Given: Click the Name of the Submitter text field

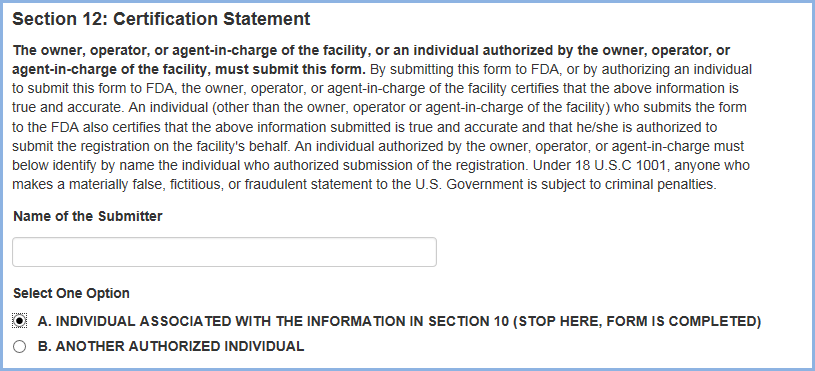Looking at the screenshot, I should (x=224, y=252).
